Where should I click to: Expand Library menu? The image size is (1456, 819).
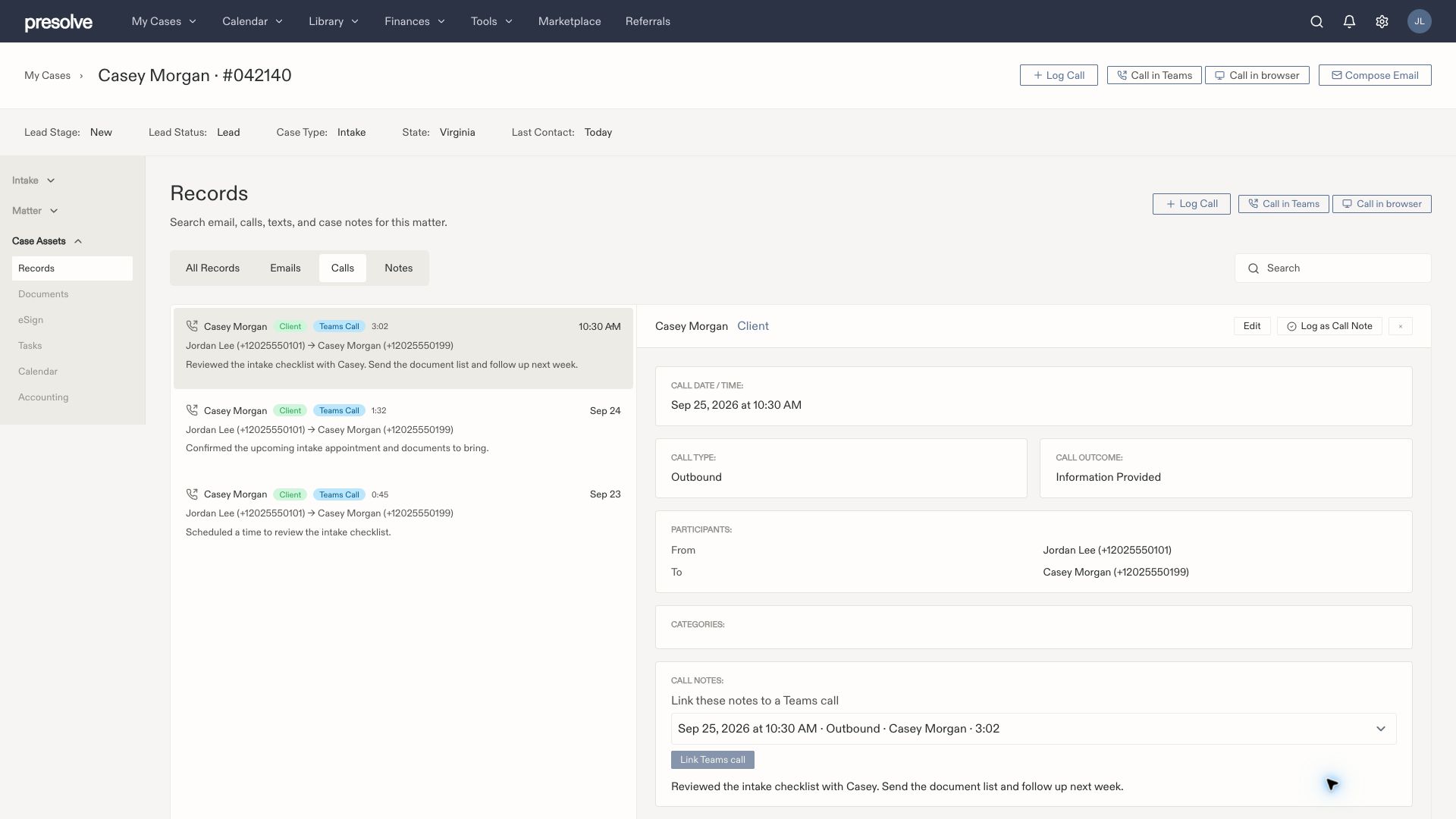(334, 21)
